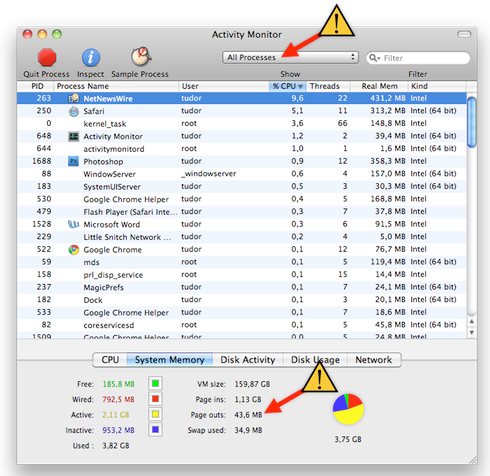
Task: Click the Page outs 43,6 MB value
Action: (x=248, y=415)
